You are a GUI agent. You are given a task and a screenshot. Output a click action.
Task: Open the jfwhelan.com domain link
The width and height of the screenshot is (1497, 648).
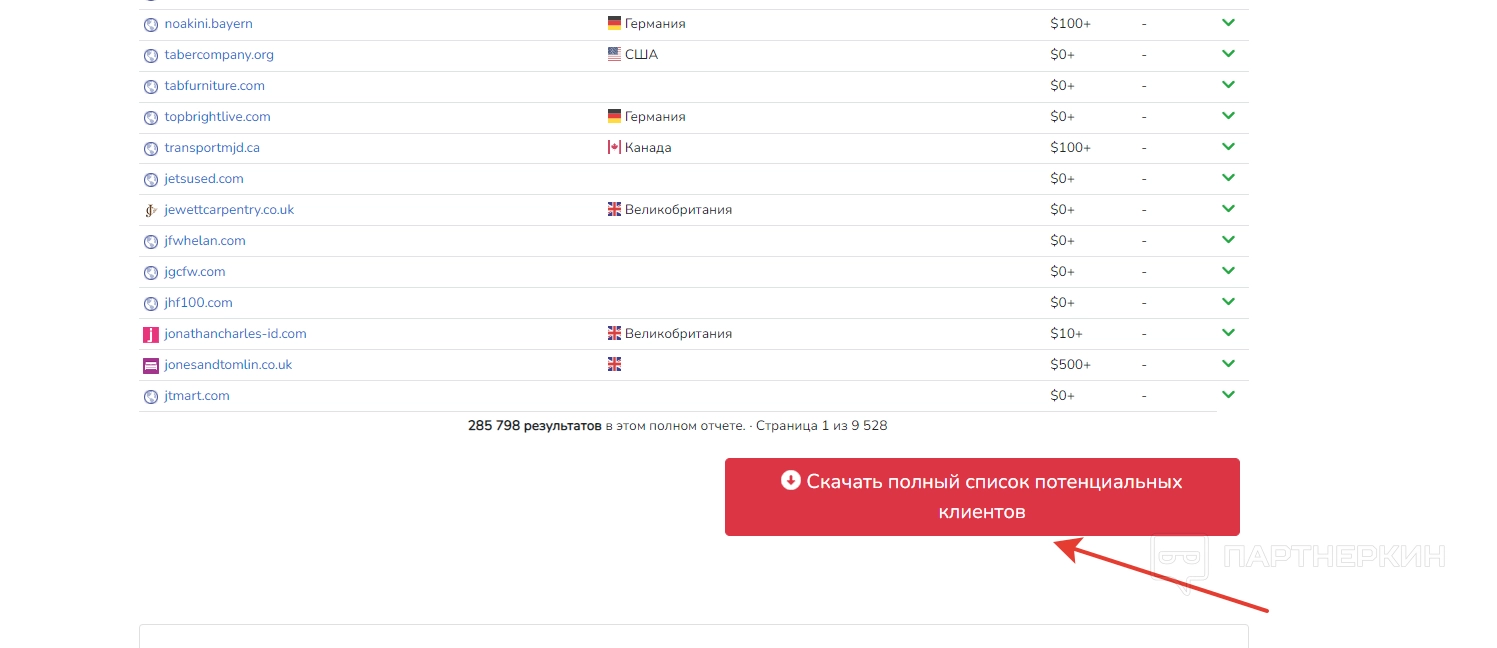[x=205, y=241]
